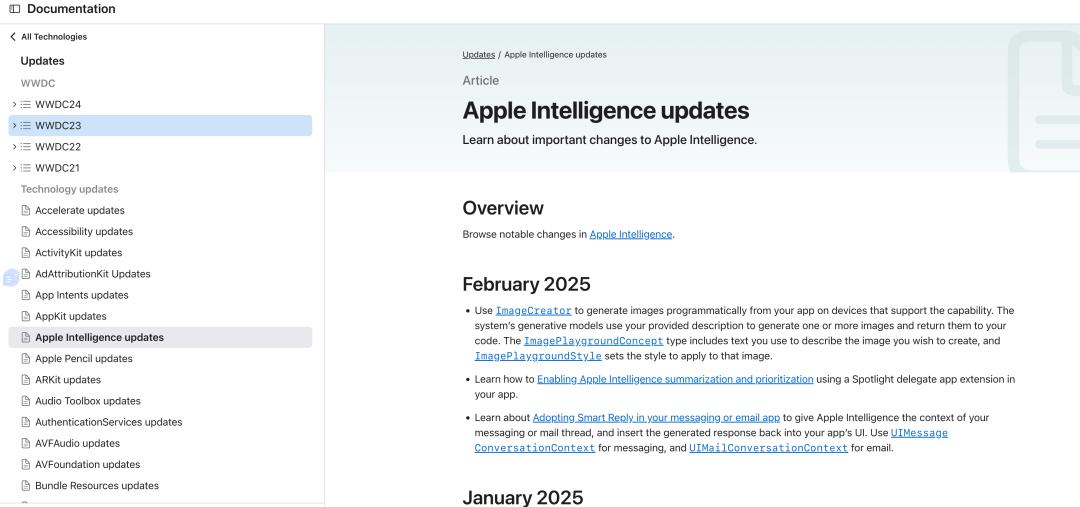Click the Apple Intelligence link in Overview

pyautogui.click(x=630, y=235)
